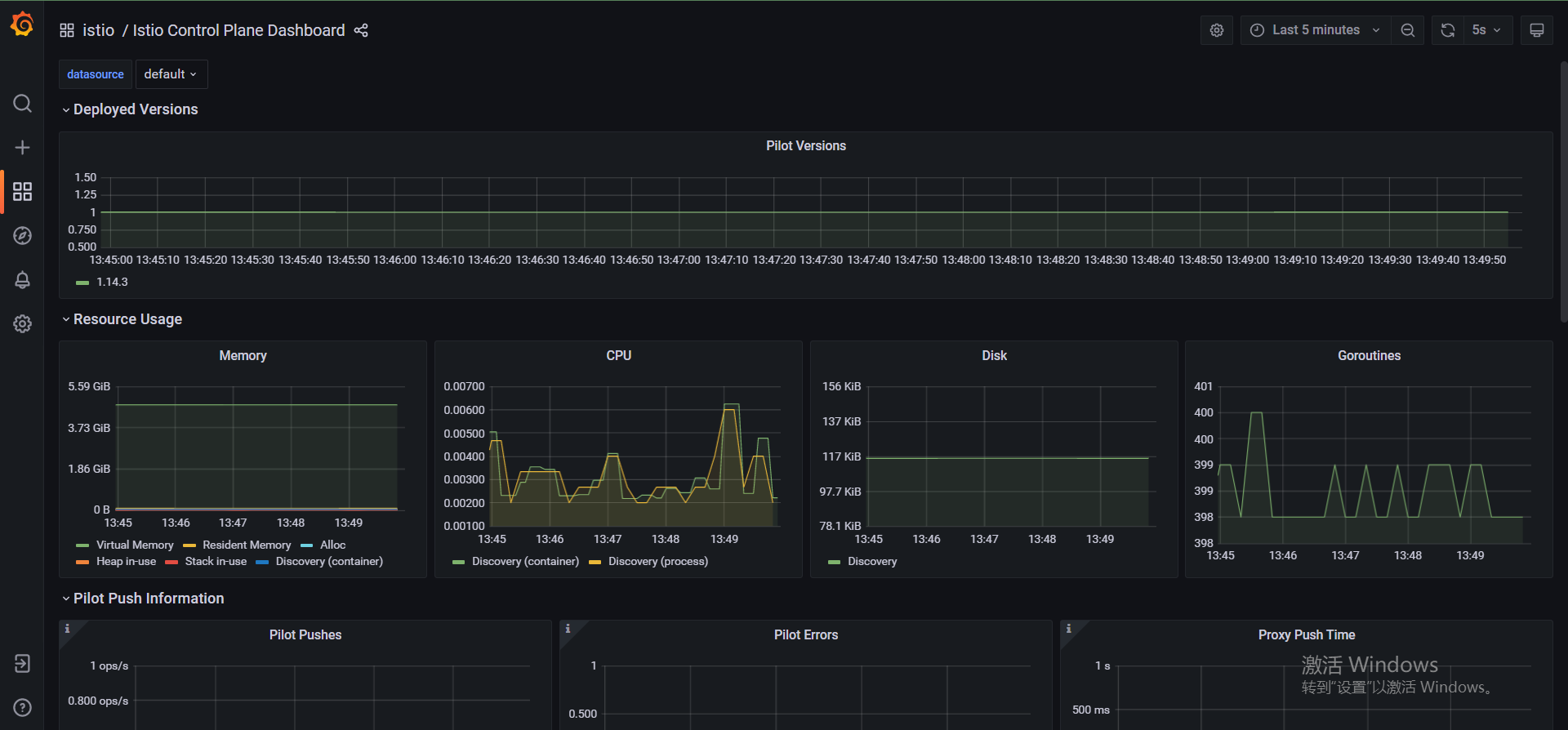Open dashboard settings gear in top bar

(1217, 30)
